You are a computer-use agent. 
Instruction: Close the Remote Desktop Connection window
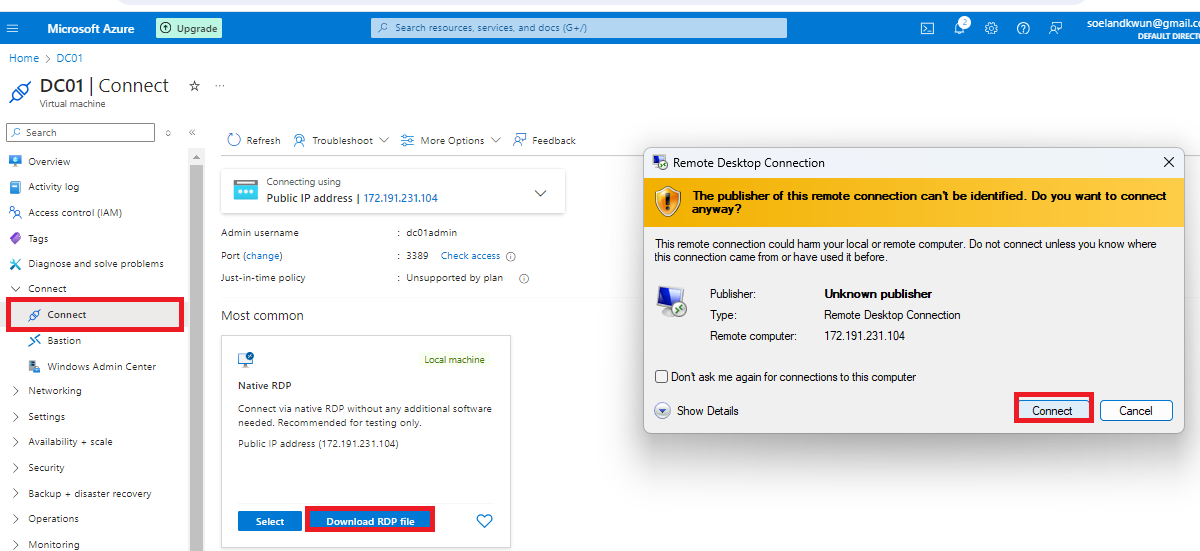(1169, 162)
